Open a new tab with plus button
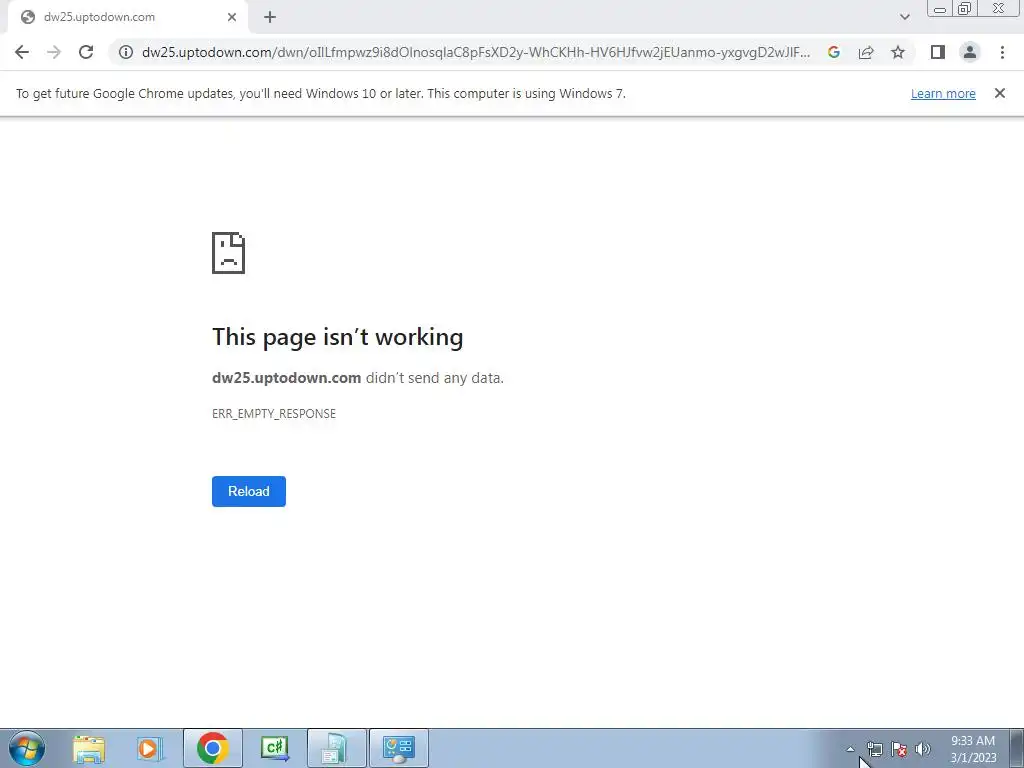The height and width of the screenshot is (768, 1024). 270,18
